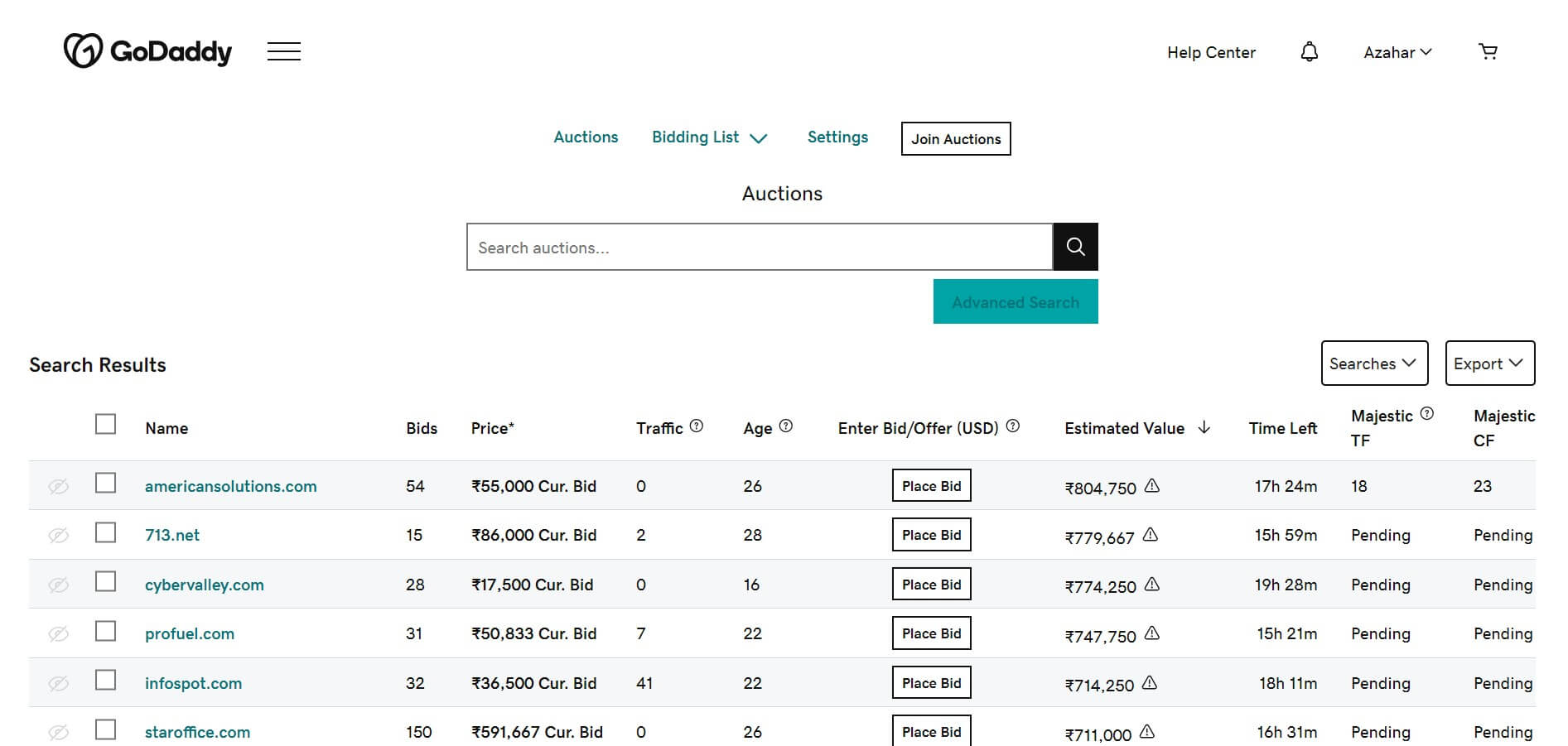
Task: Click the sort arrow on Estimated Value
Action: (1203, 428)
